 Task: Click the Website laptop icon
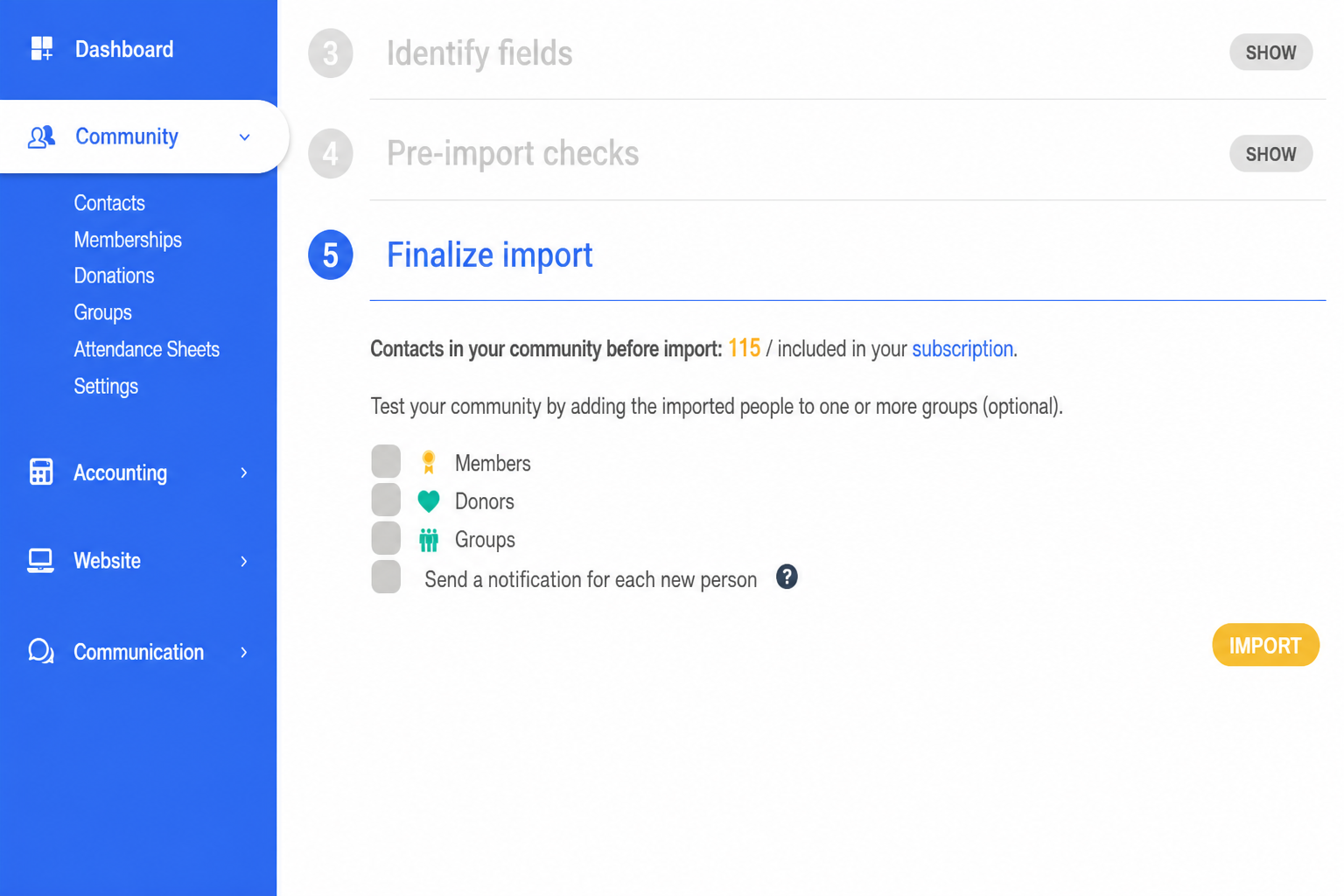(40, 560)
